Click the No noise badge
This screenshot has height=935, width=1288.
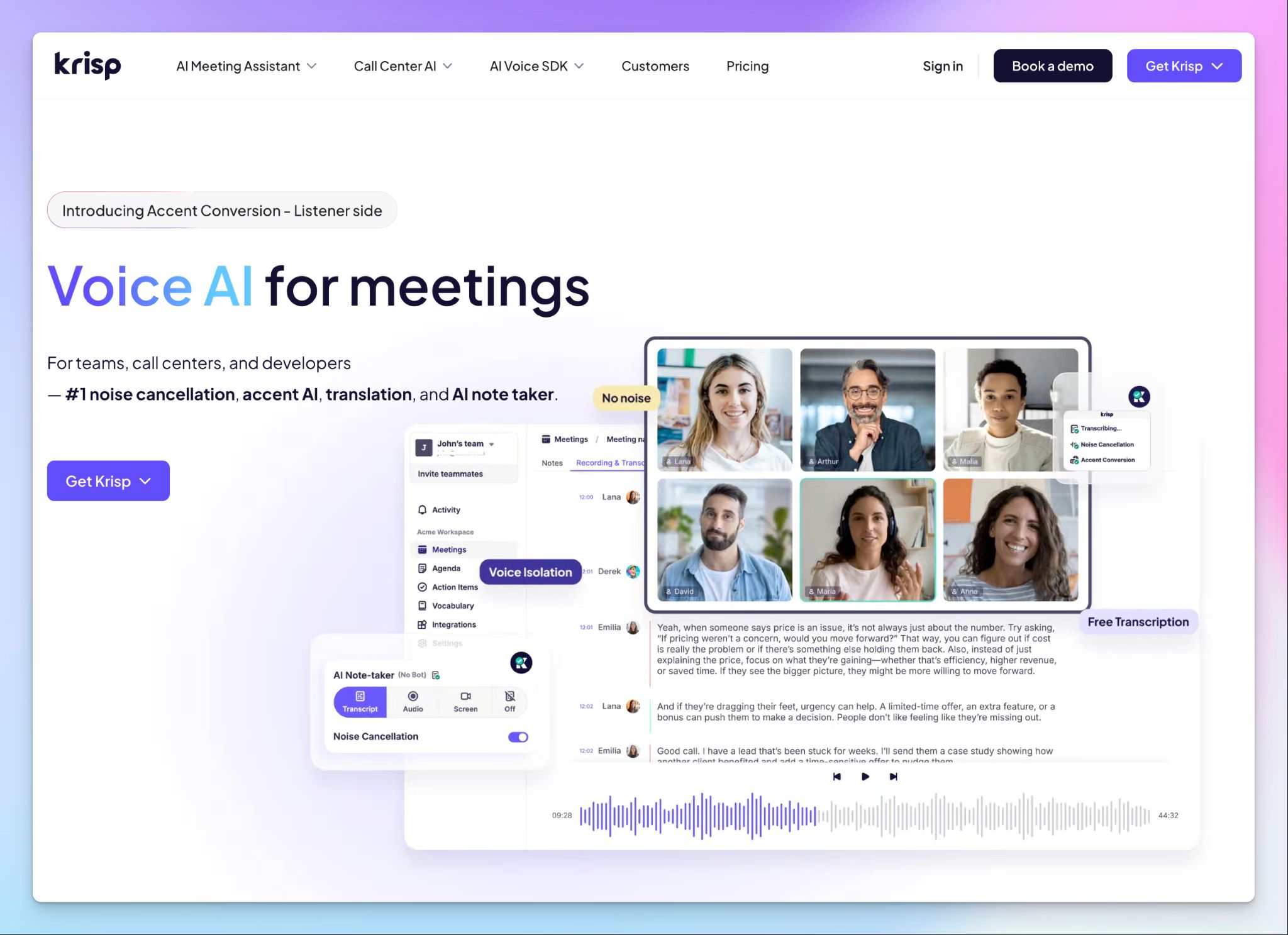tap(626, 398)
